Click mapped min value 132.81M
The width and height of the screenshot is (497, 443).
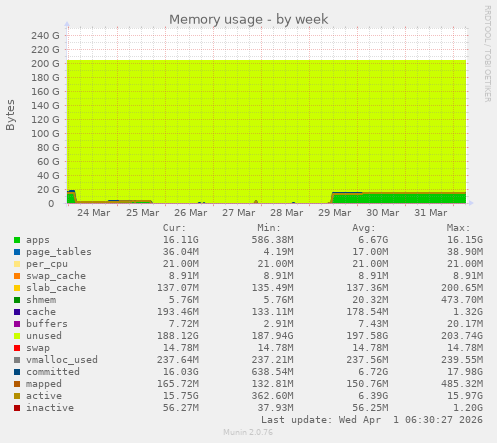click(x=272, y=384)
